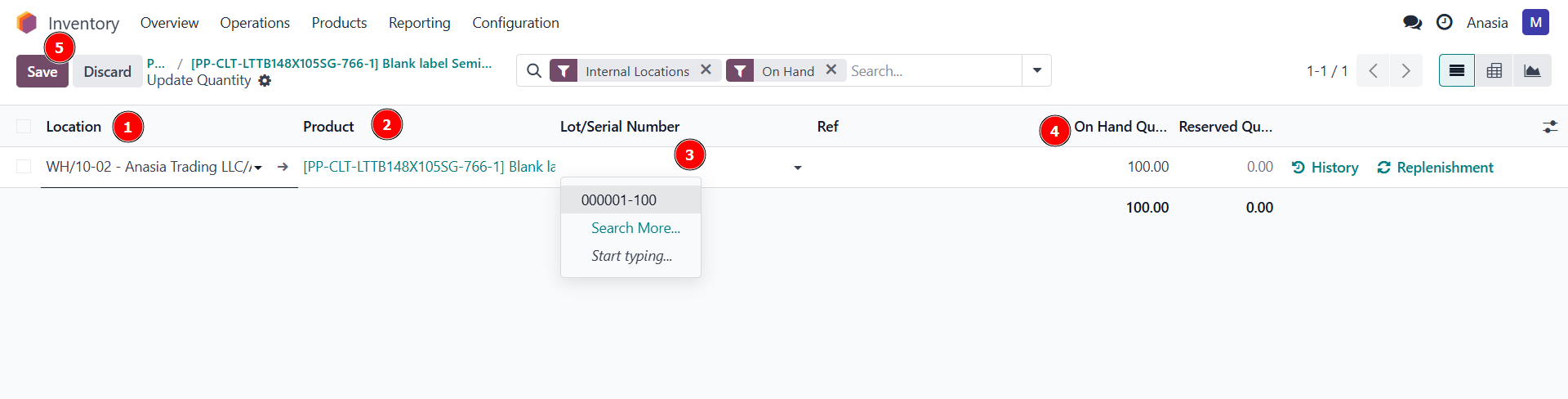Open the messaging conversations icon

[1412, 23]
